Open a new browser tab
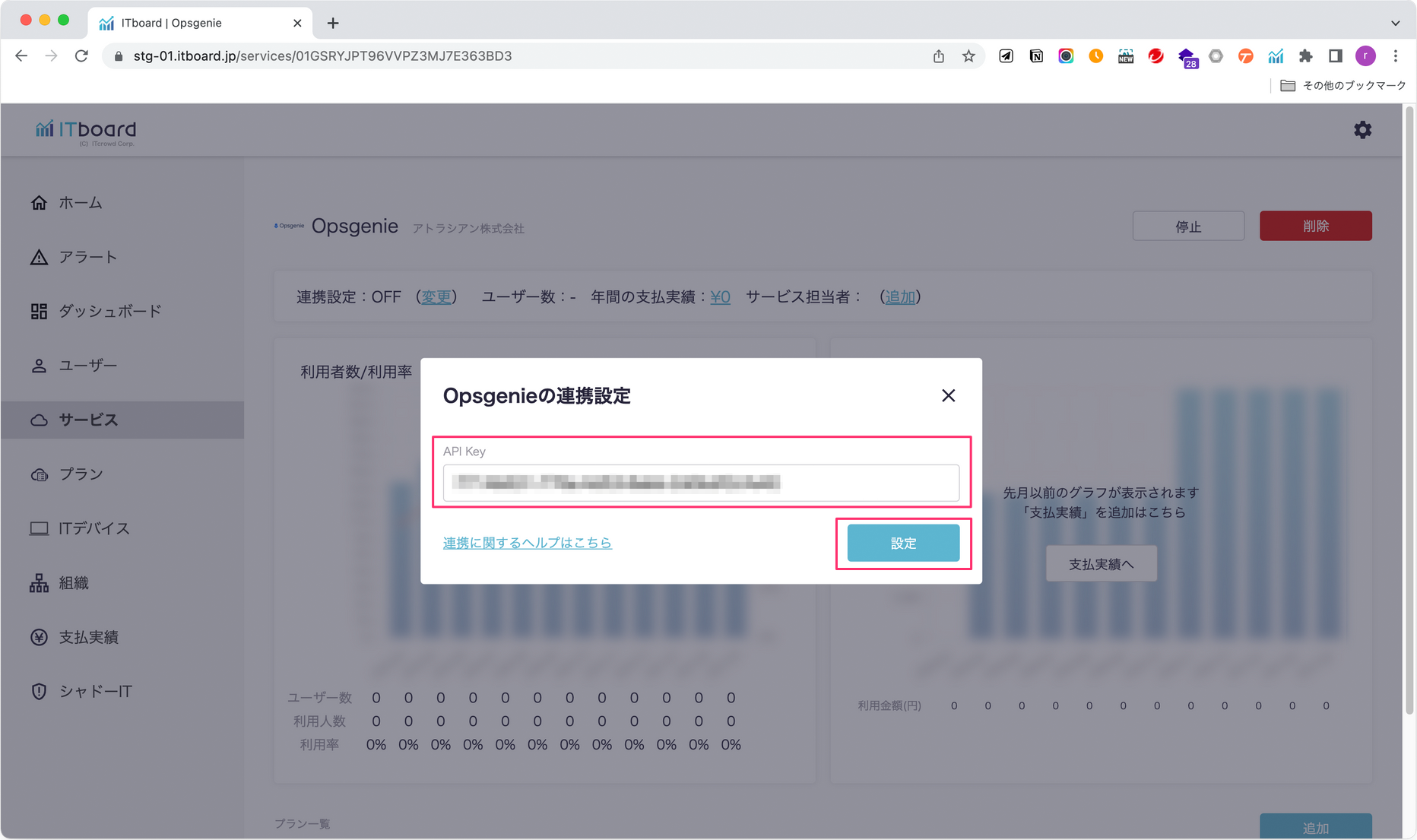This screenshot has width=1417, height=840. click(333, 23)
